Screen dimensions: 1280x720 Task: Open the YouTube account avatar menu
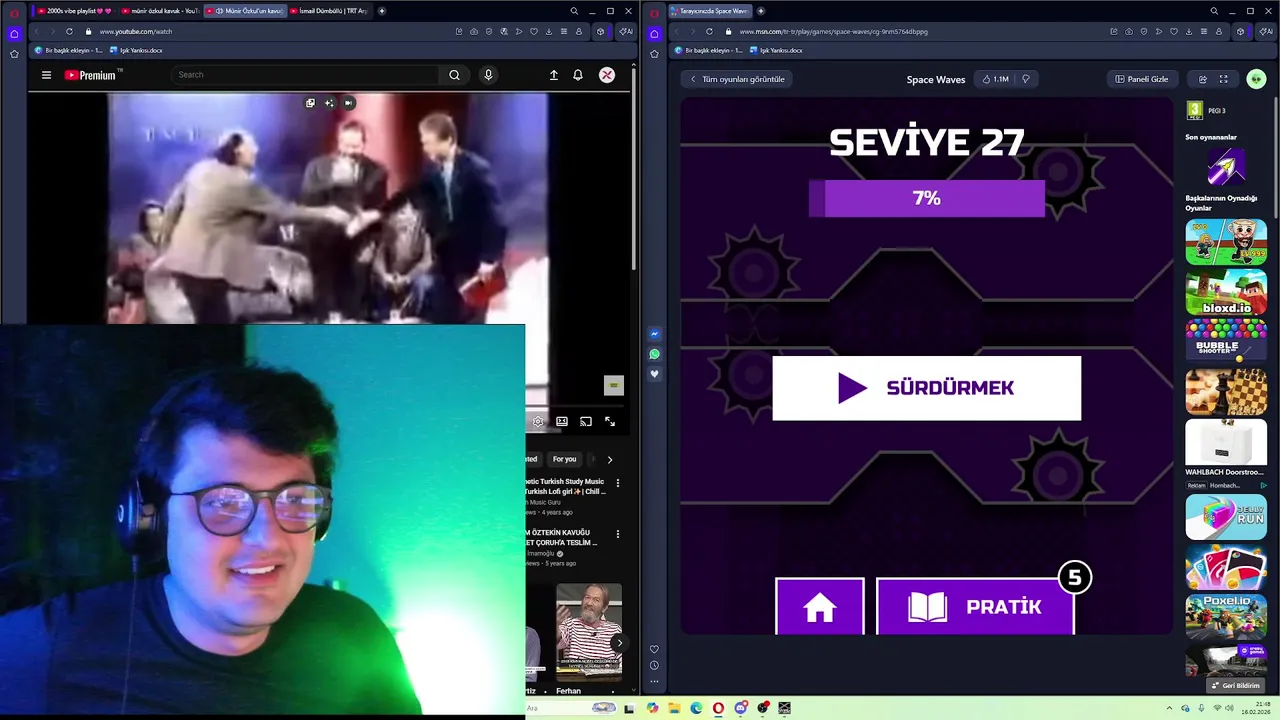(x=607, y=75)
